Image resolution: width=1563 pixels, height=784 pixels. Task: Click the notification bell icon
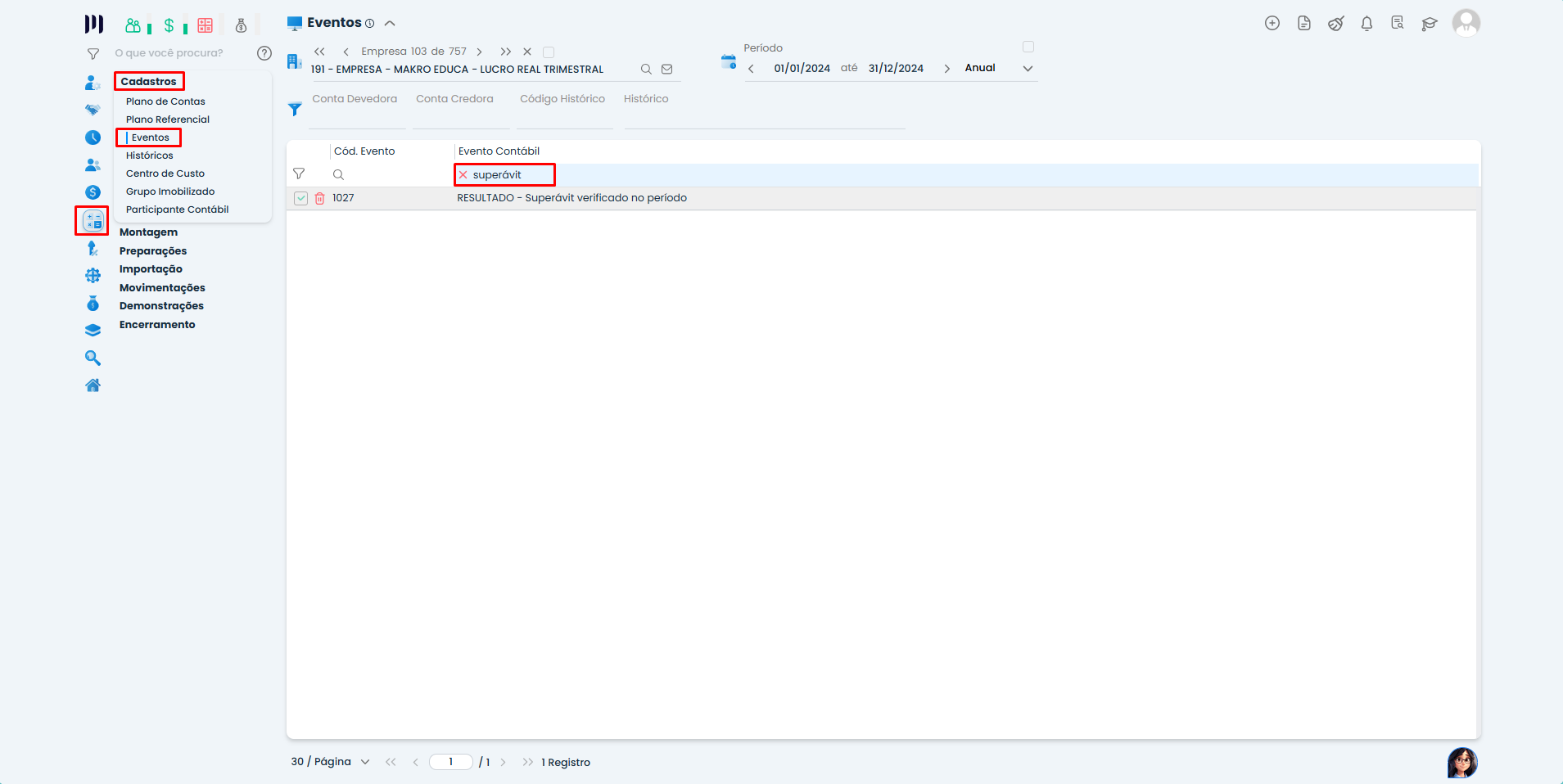pos(1366,24)
